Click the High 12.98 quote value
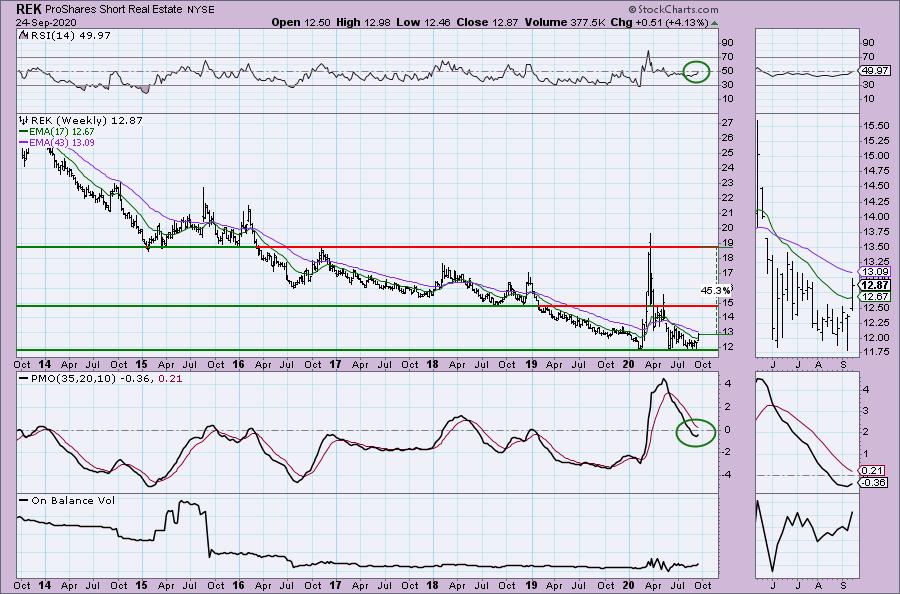This screenshot has width=900, height=594. tap(361, 22)
